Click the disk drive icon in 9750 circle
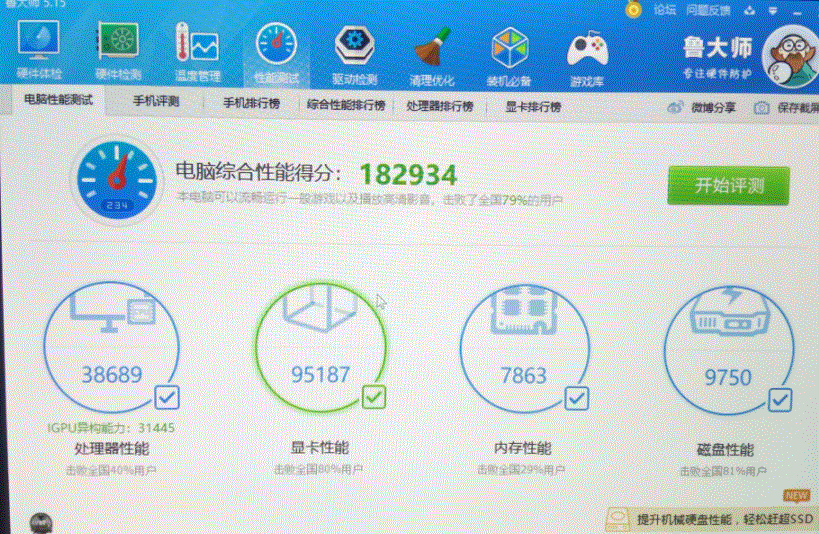The width and height of the screenshot is (819, 534). tap(730, 312)
